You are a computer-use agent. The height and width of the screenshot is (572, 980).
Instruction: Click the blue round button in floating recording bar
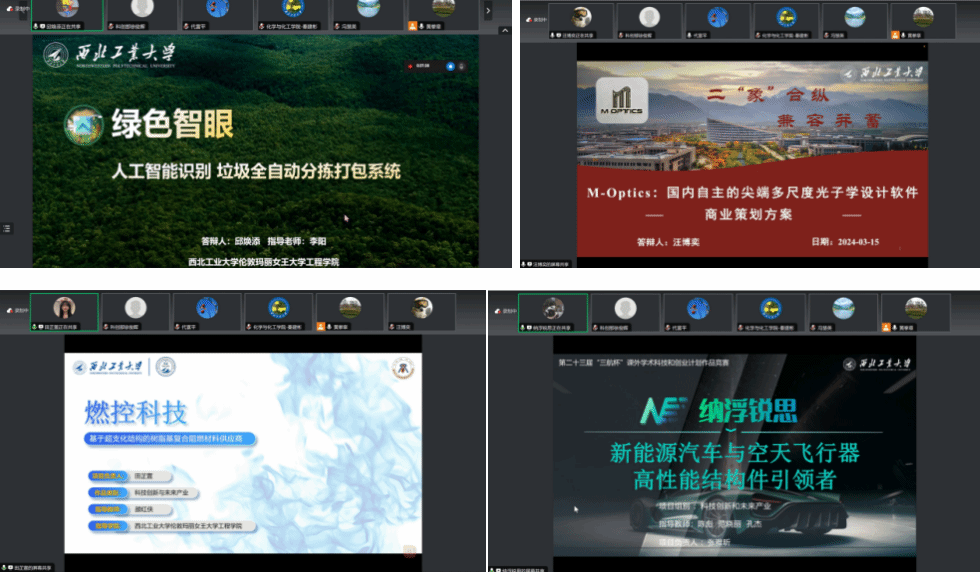click(x=450, y=66)
